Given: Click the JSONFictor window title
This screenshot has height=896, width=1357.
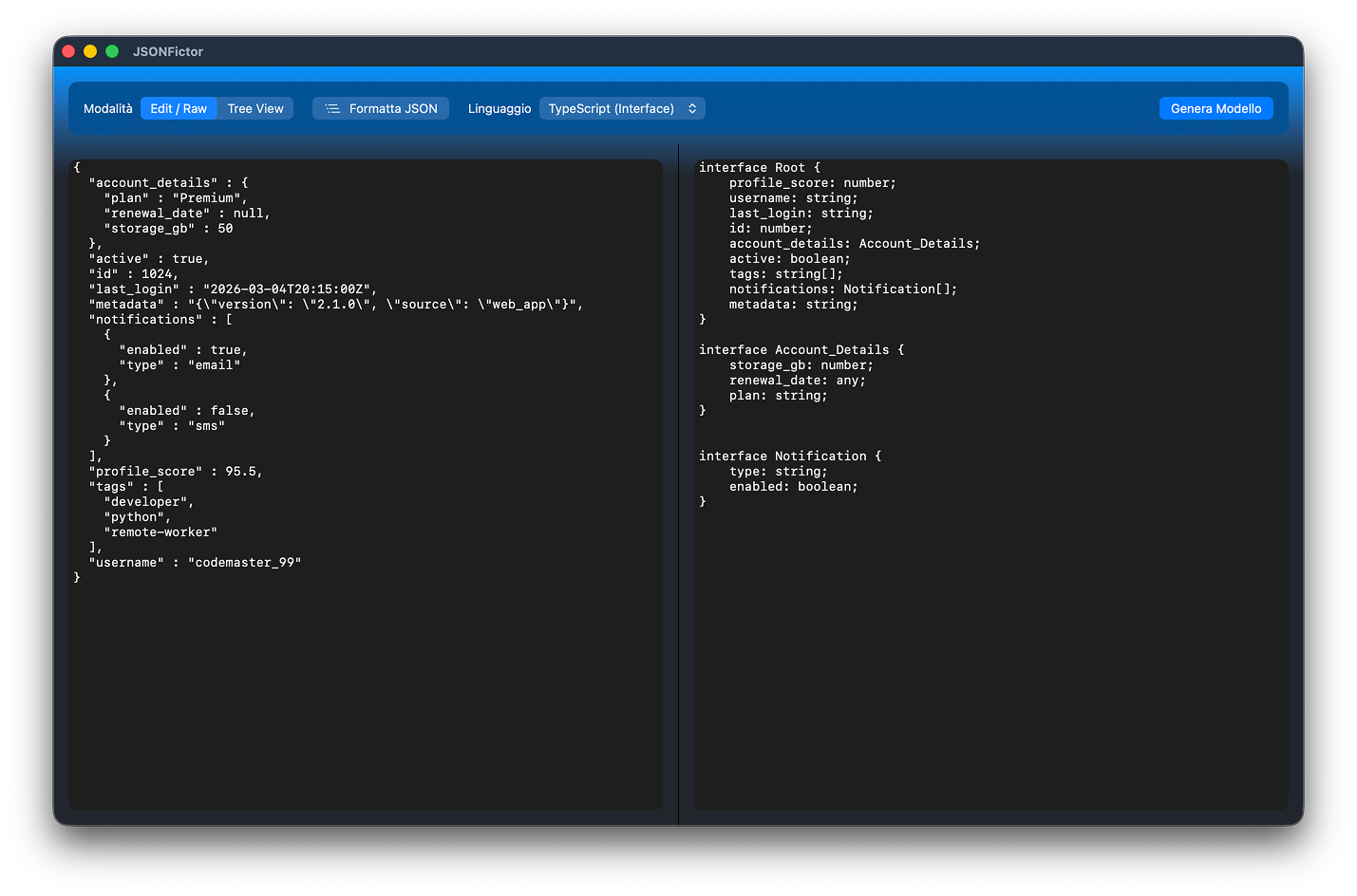Looking at the screenshot, I should [168, 51].
